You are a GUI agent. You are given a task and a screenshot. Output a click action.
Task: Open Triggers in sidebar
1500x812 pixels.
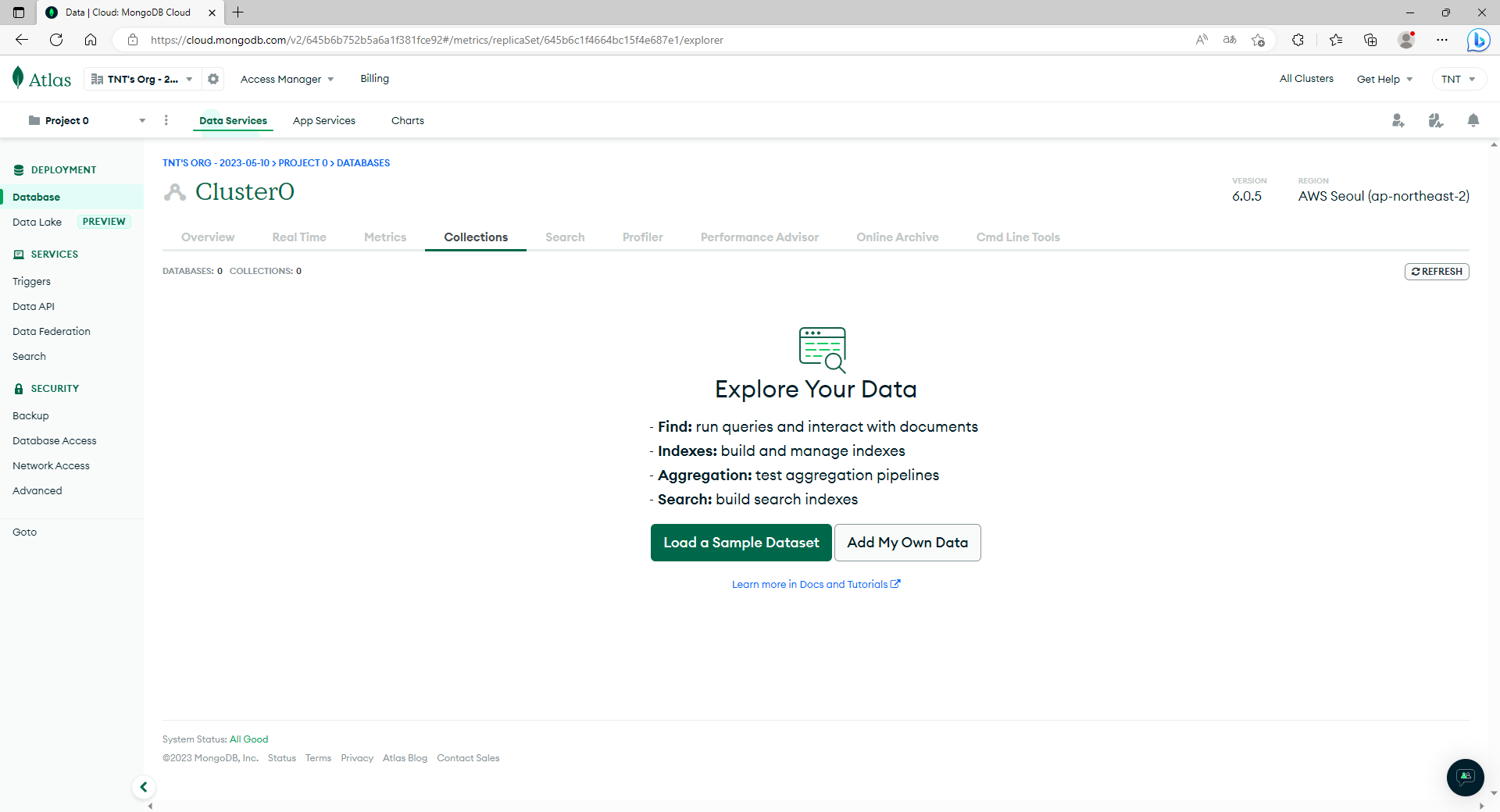(x=31, y=281)
